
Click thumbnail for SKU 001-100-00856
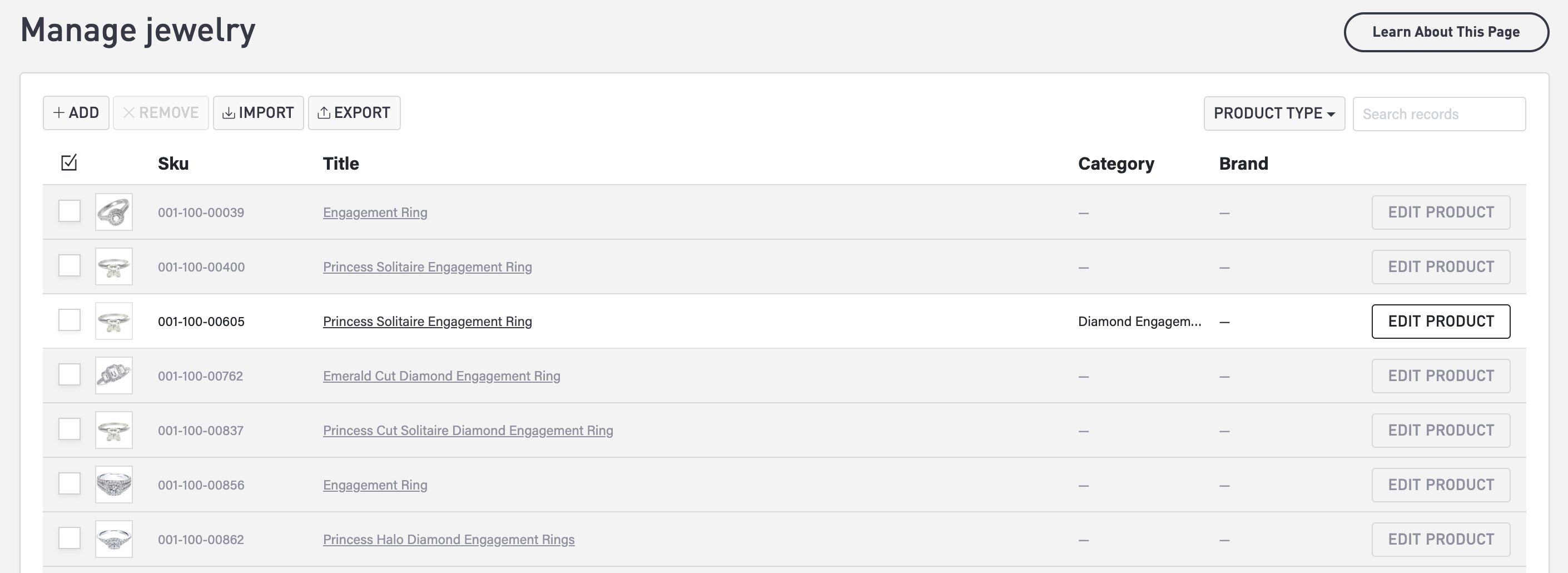point(114,485)
